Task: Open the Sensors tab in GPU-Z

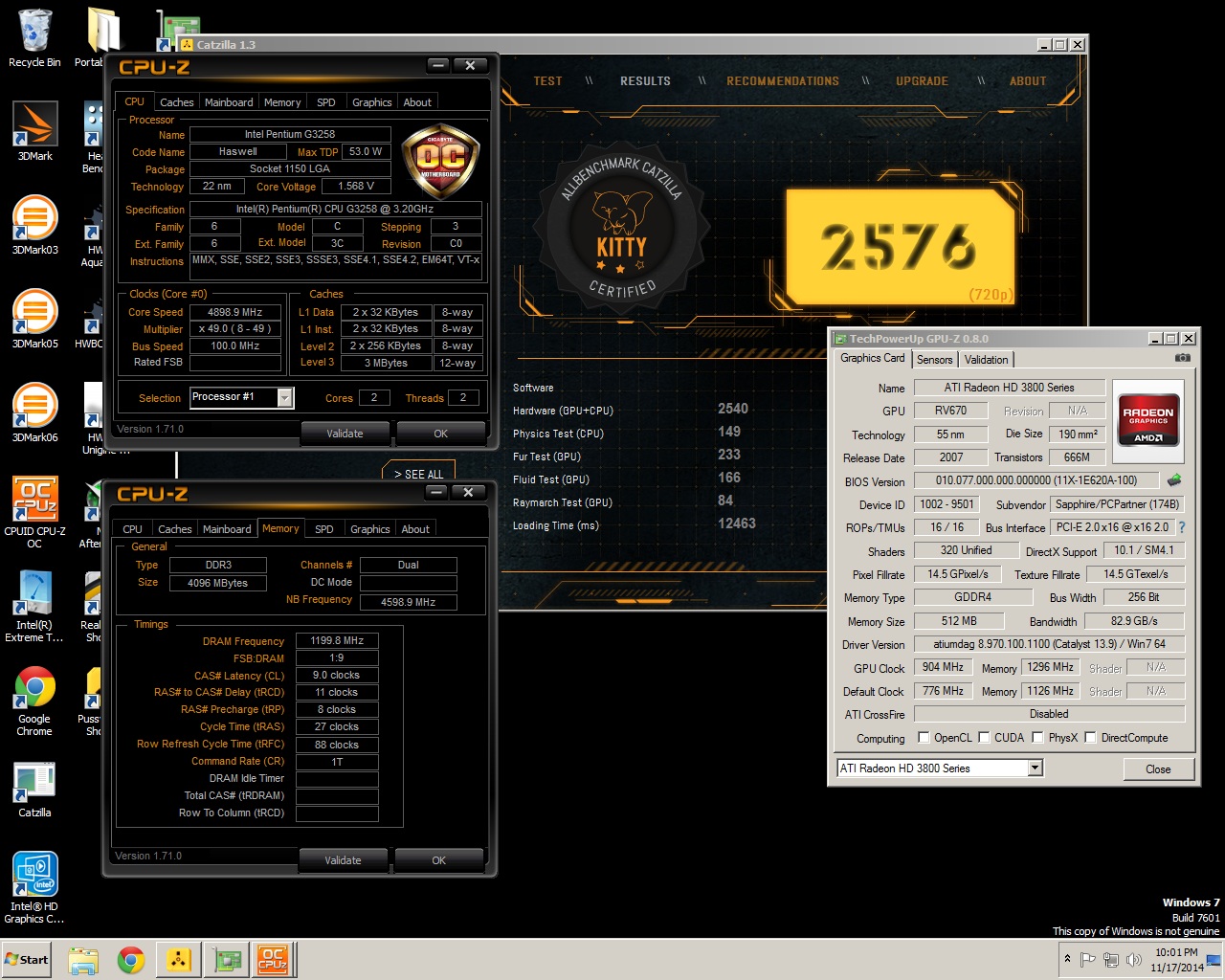Action: click(935, 360)
